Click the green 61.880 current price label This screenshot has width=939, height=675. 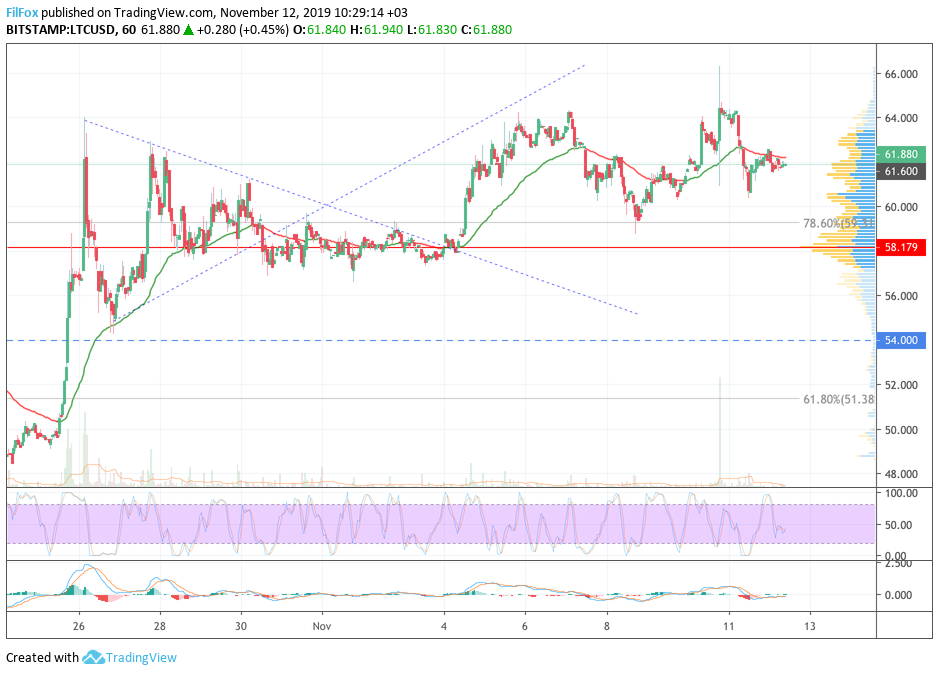(x=901, y=154)
